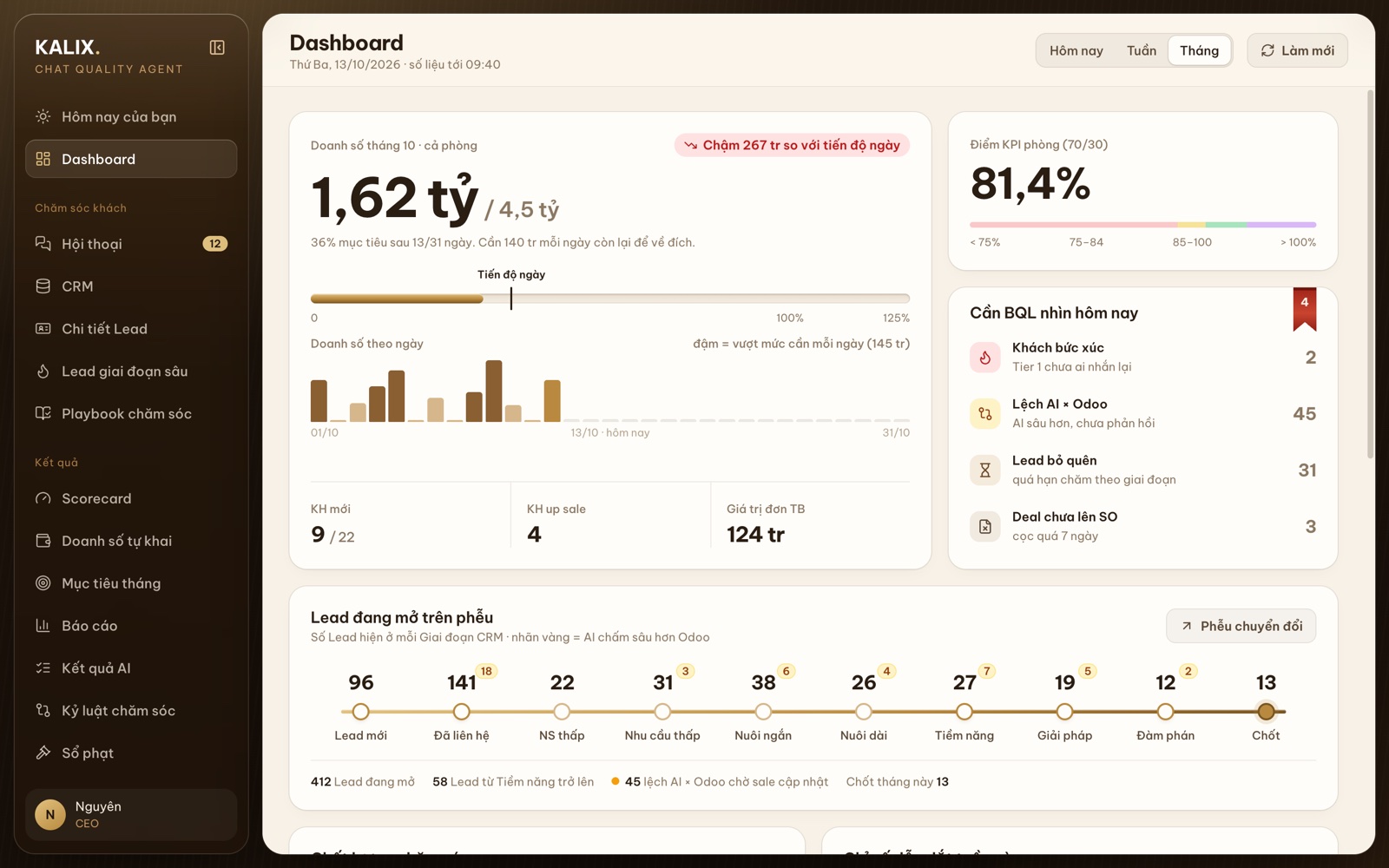Open Kết quả AI checklist icon
Viewport: 1389px width, 868px height.
coord(43,668)
